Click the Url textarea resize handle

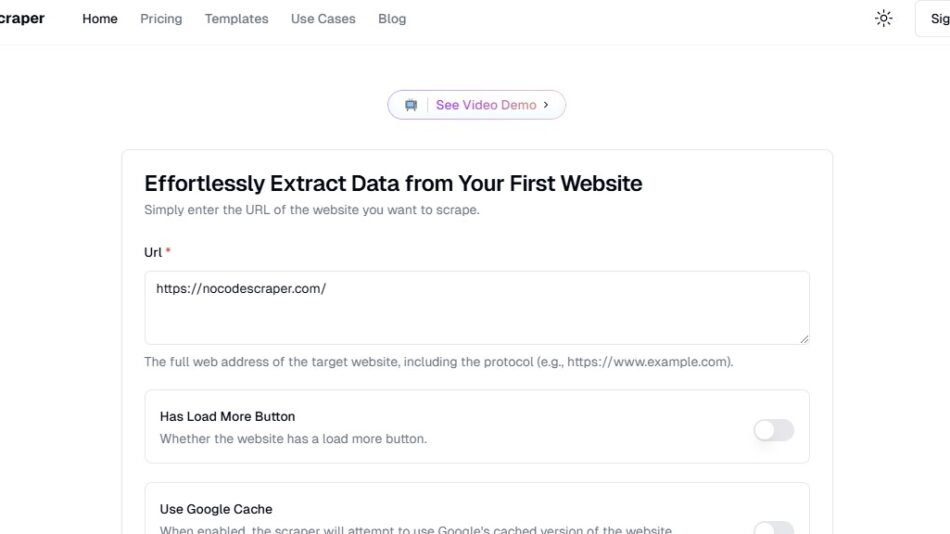tap(803, 338)
